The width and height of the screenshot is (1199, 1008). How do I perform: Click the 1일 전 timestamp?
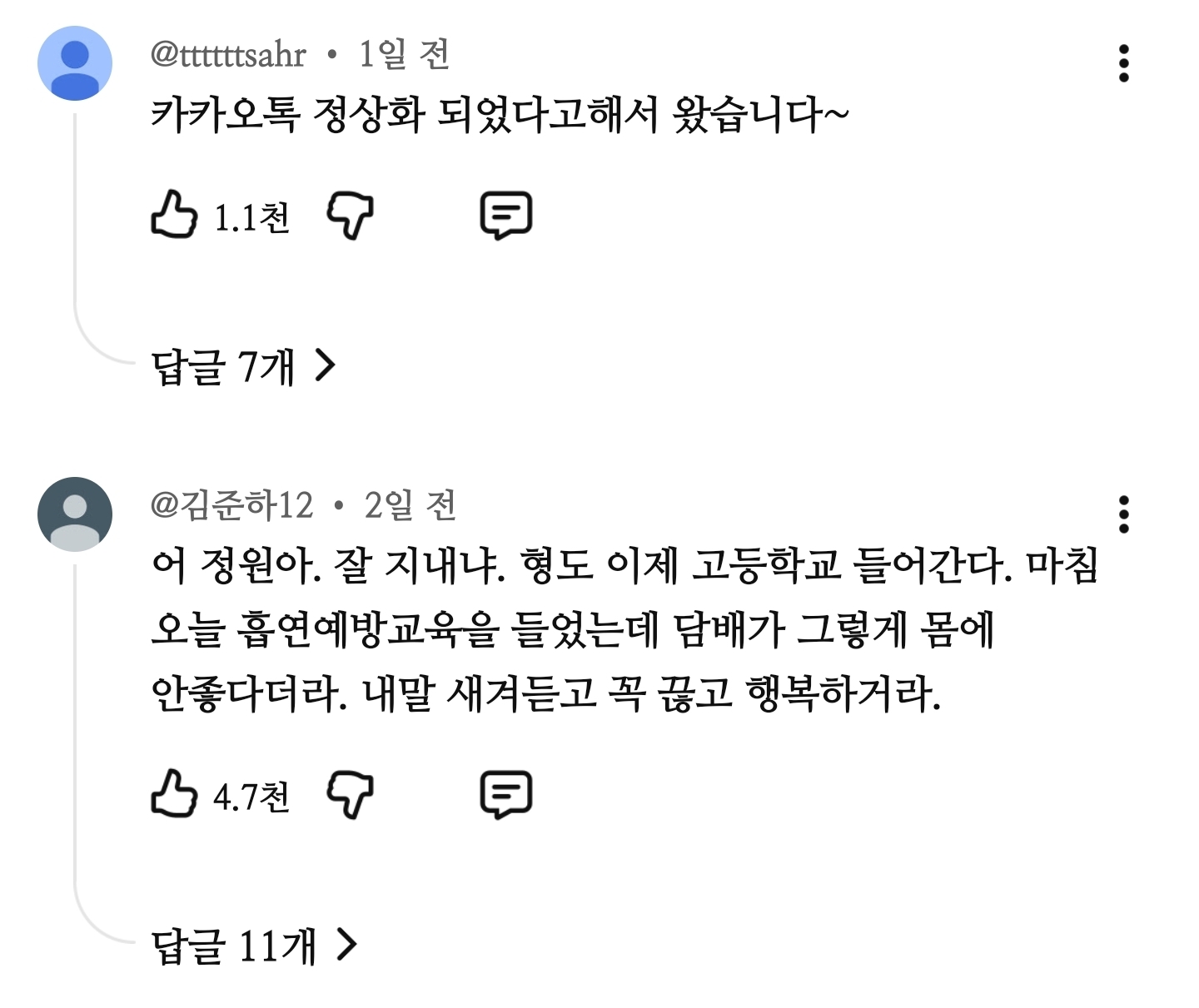click(x=404, y=55)
